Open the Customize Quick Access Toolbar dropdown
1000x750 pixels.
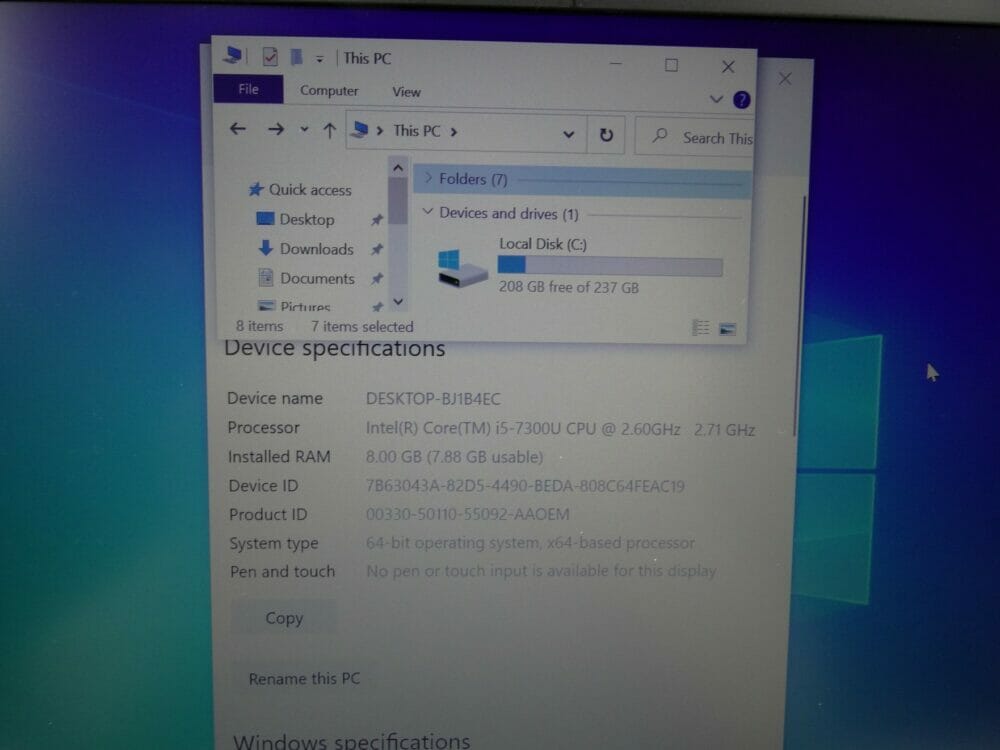coord(320,59)
